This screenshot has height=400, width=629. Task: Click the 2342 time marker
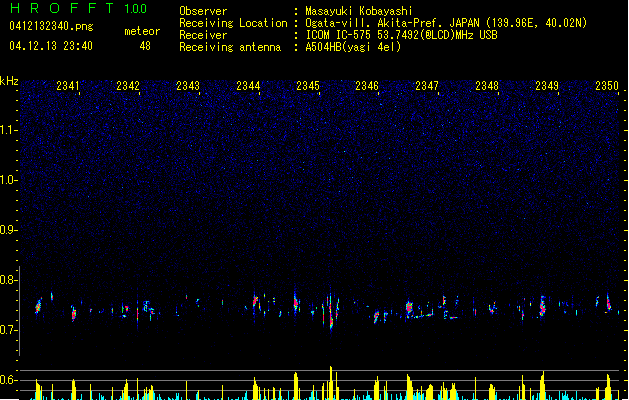[128, 86]
